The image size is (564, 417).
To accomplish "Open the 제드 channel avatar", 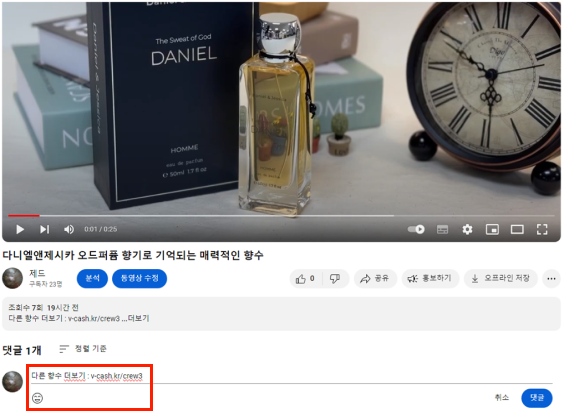I will (13, 278).
